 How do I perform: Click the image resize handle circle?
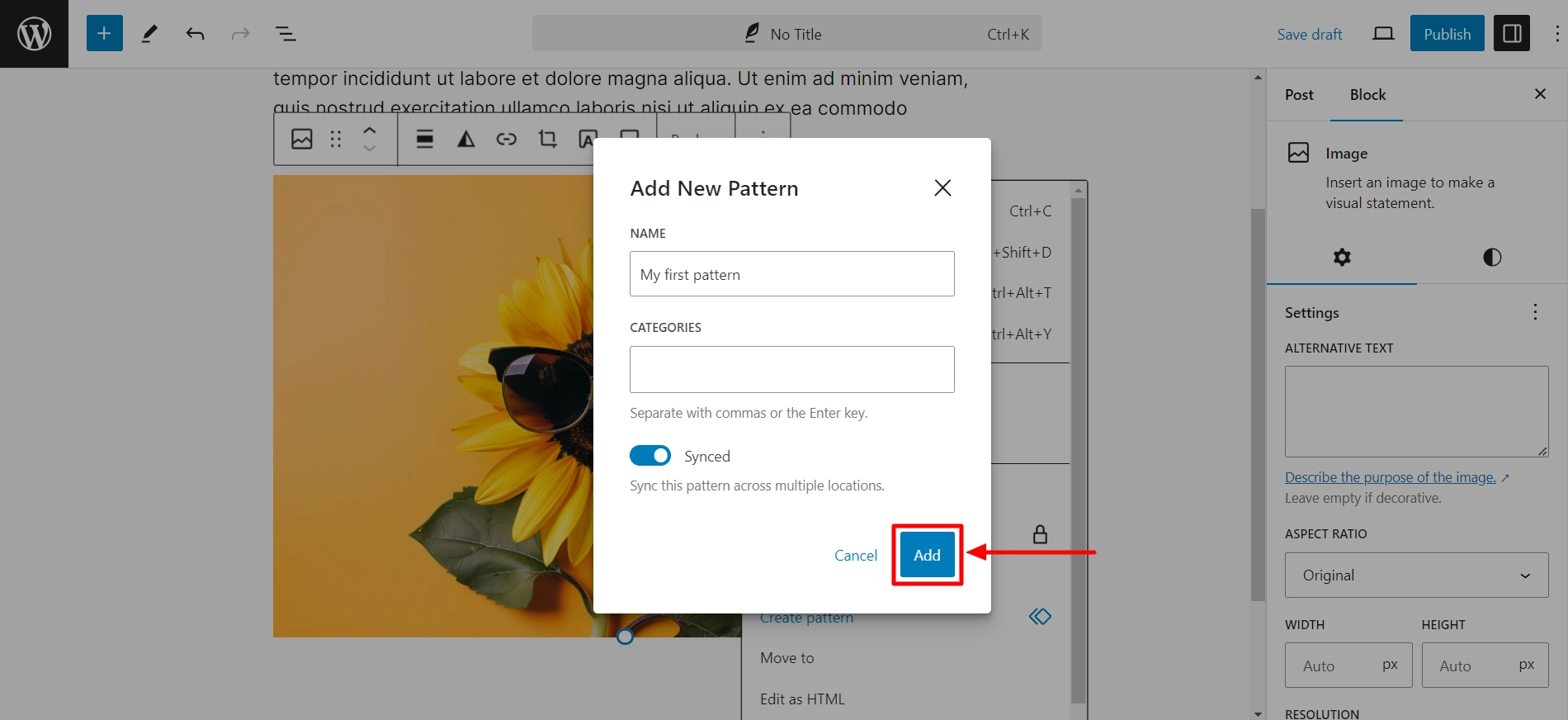click(626, 637)
